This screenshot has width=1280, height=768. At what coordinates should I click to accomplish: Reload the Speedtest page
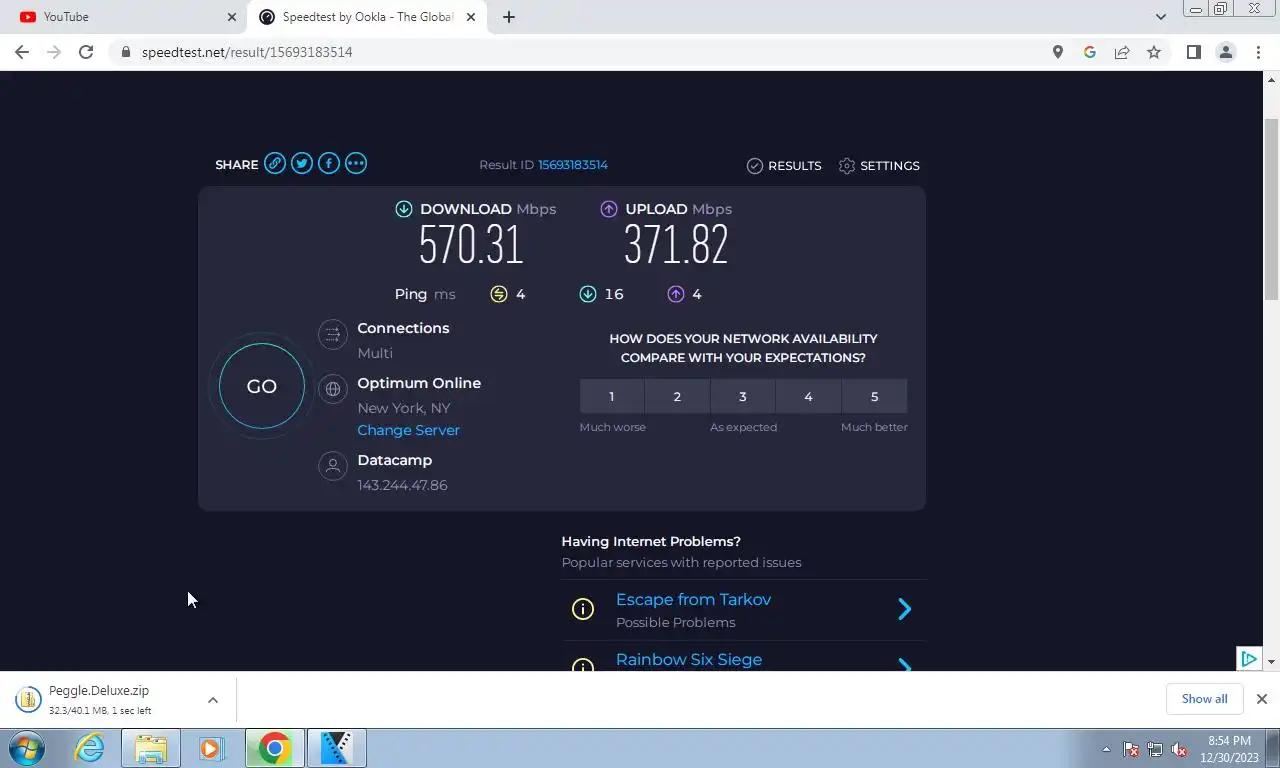click(x=86, y=52)
